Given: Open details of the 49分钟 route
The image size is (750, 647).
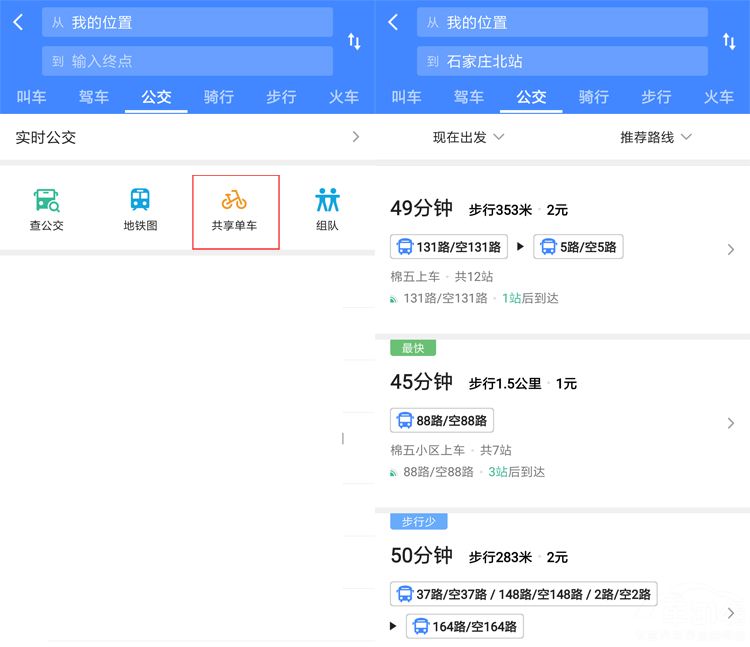Looking at the screenshot, I should (x=562, y=250).
